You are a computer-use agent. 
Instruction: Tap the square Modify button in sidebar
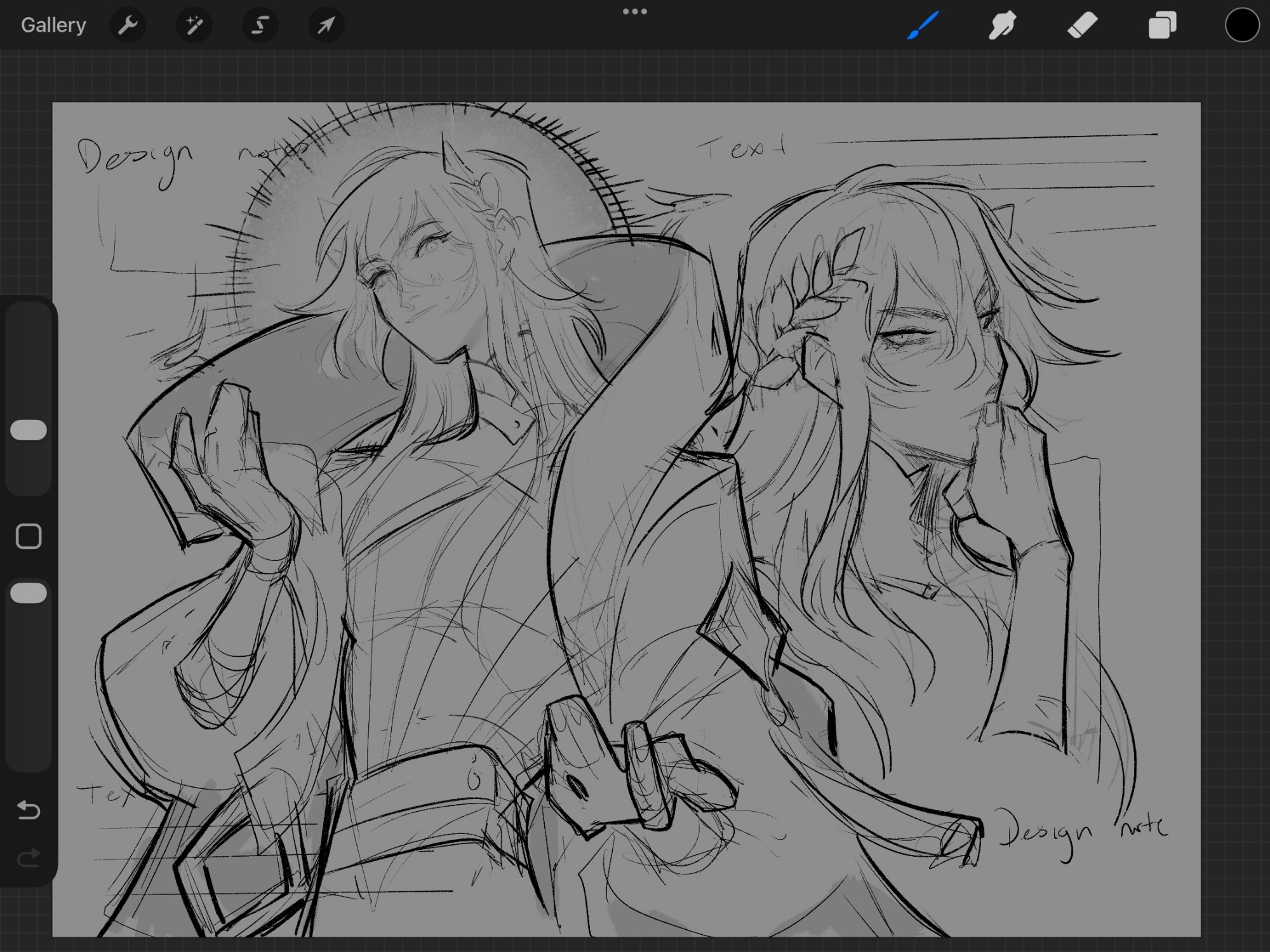(29, 536)
